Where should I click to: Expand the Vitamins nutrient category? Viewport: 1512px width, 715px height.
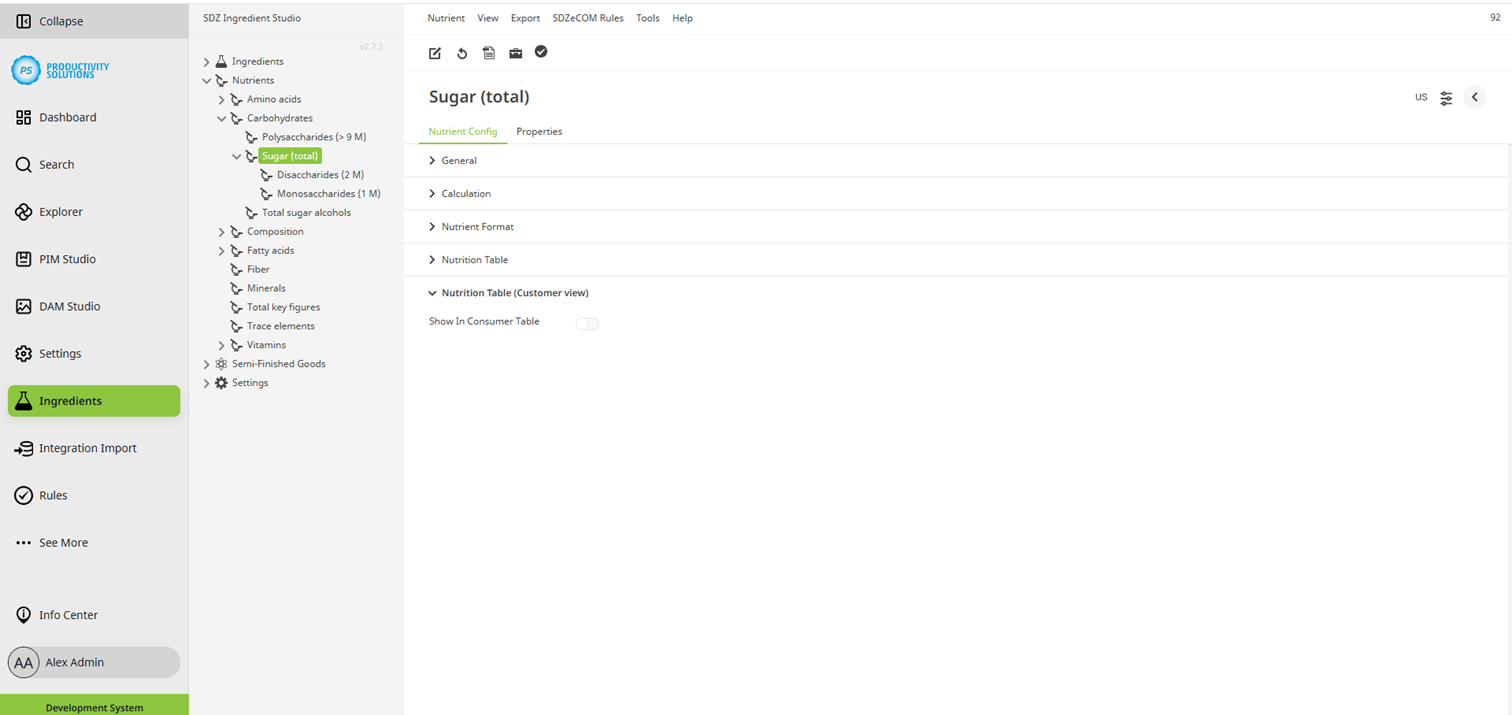tap(221, 345)
